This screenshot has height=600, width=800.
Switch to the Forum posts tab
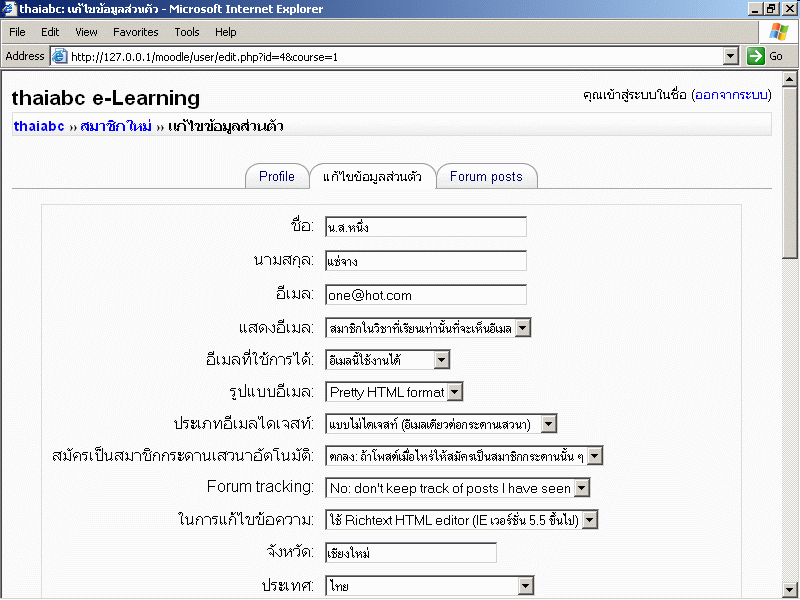click(486, 177)
